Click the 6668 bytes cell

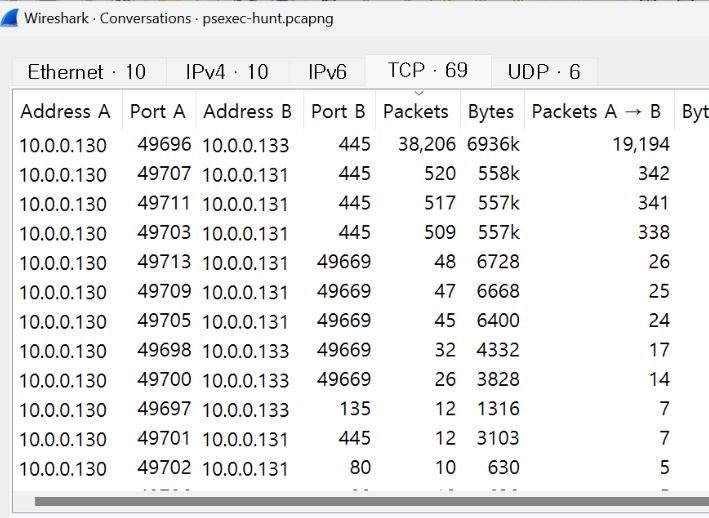(498, 292)
